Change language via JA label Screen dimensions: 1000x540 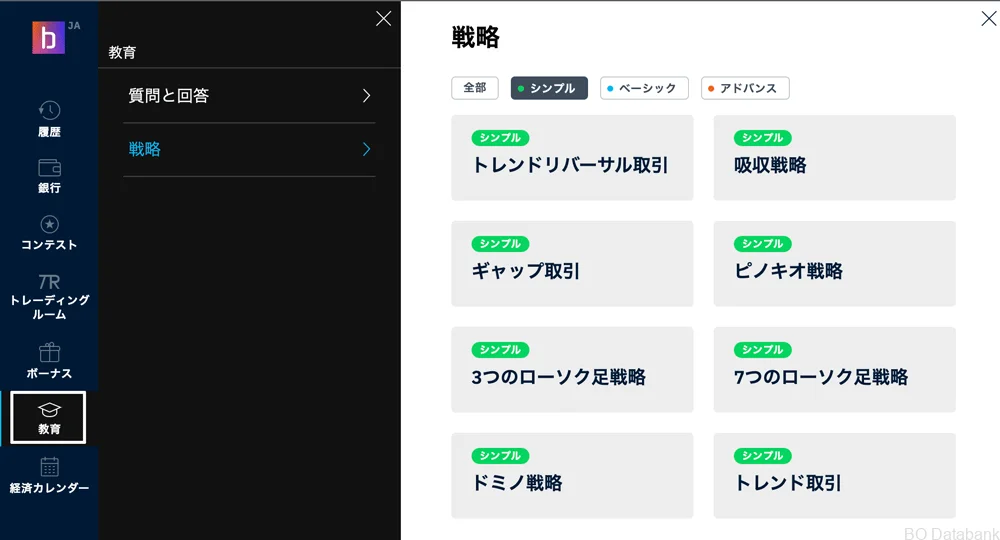click(x=74, y=25)
